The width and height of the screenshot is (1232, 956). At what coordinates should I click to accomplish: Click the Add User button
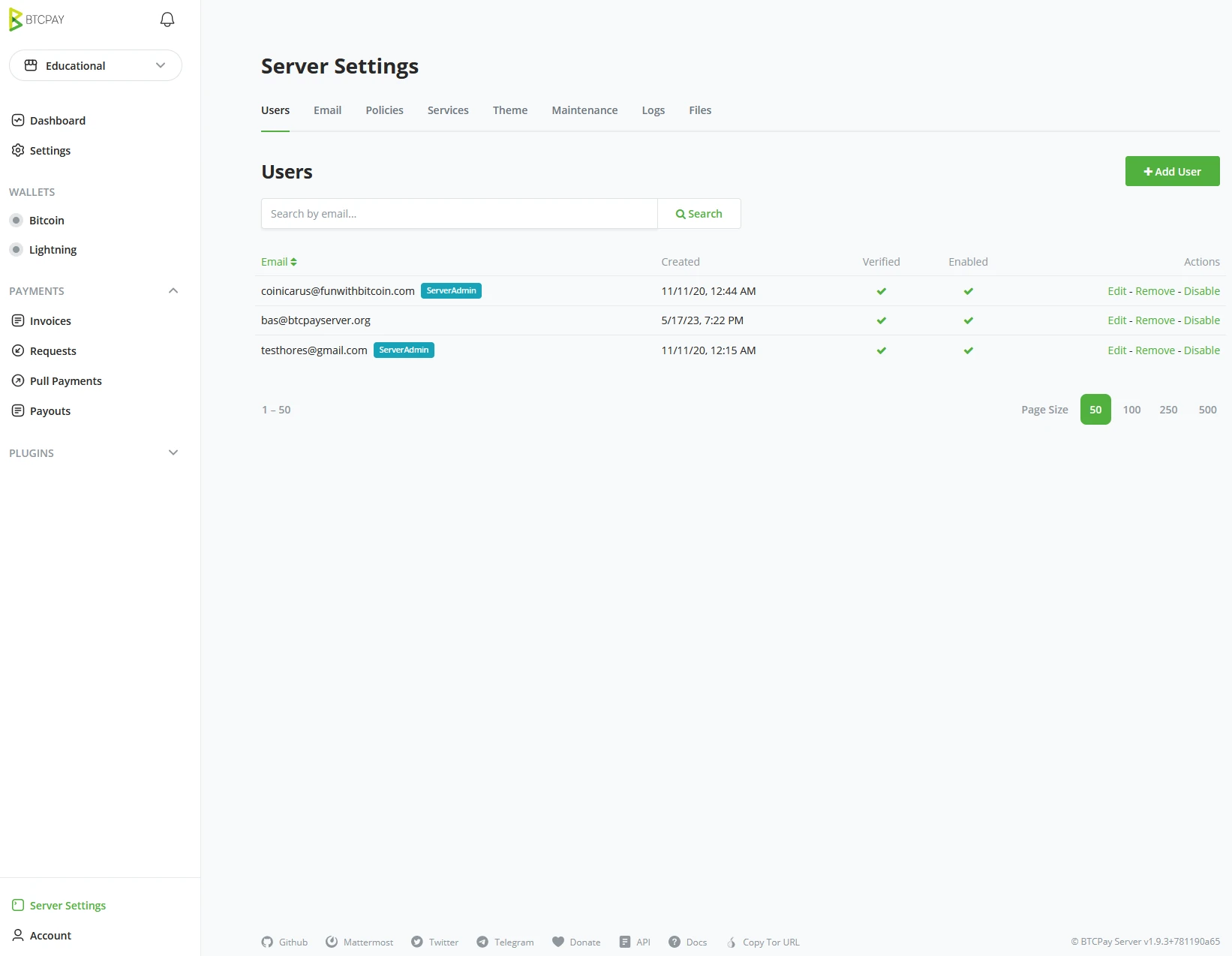pos(1172,171)
